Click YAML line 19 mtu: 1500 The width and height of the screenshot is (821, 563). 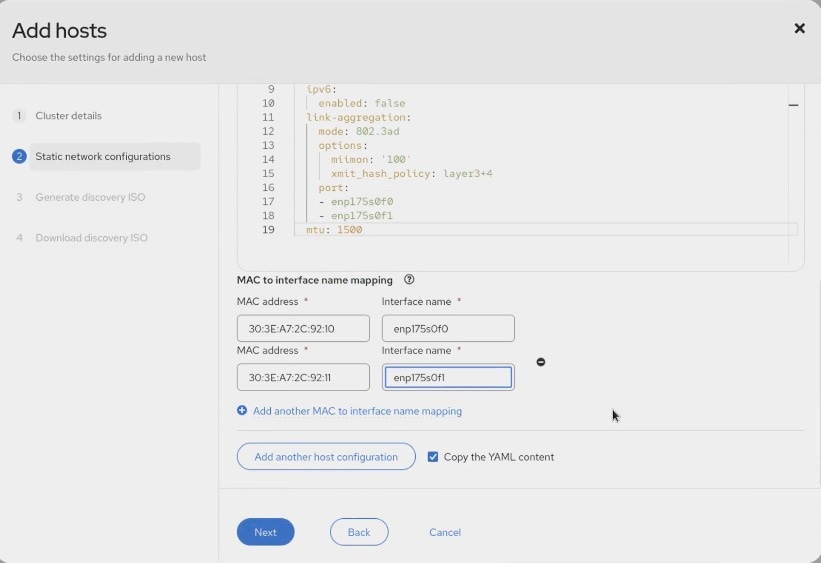(x=334, y=229)
